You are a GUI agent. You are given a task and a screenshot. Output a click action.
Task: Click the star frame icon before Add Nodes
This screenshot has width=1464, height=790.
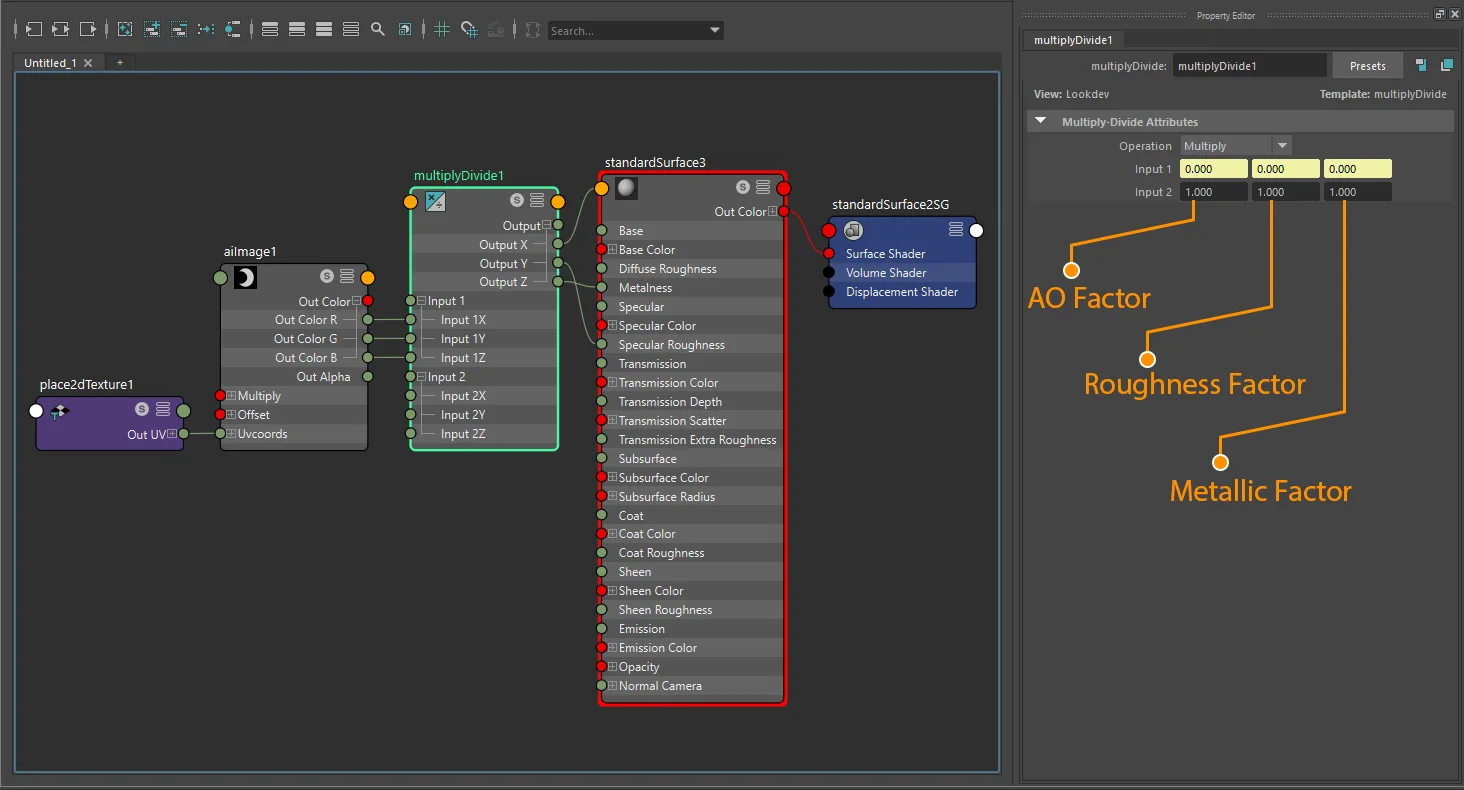pyautogui.click(x=125, y=30)
